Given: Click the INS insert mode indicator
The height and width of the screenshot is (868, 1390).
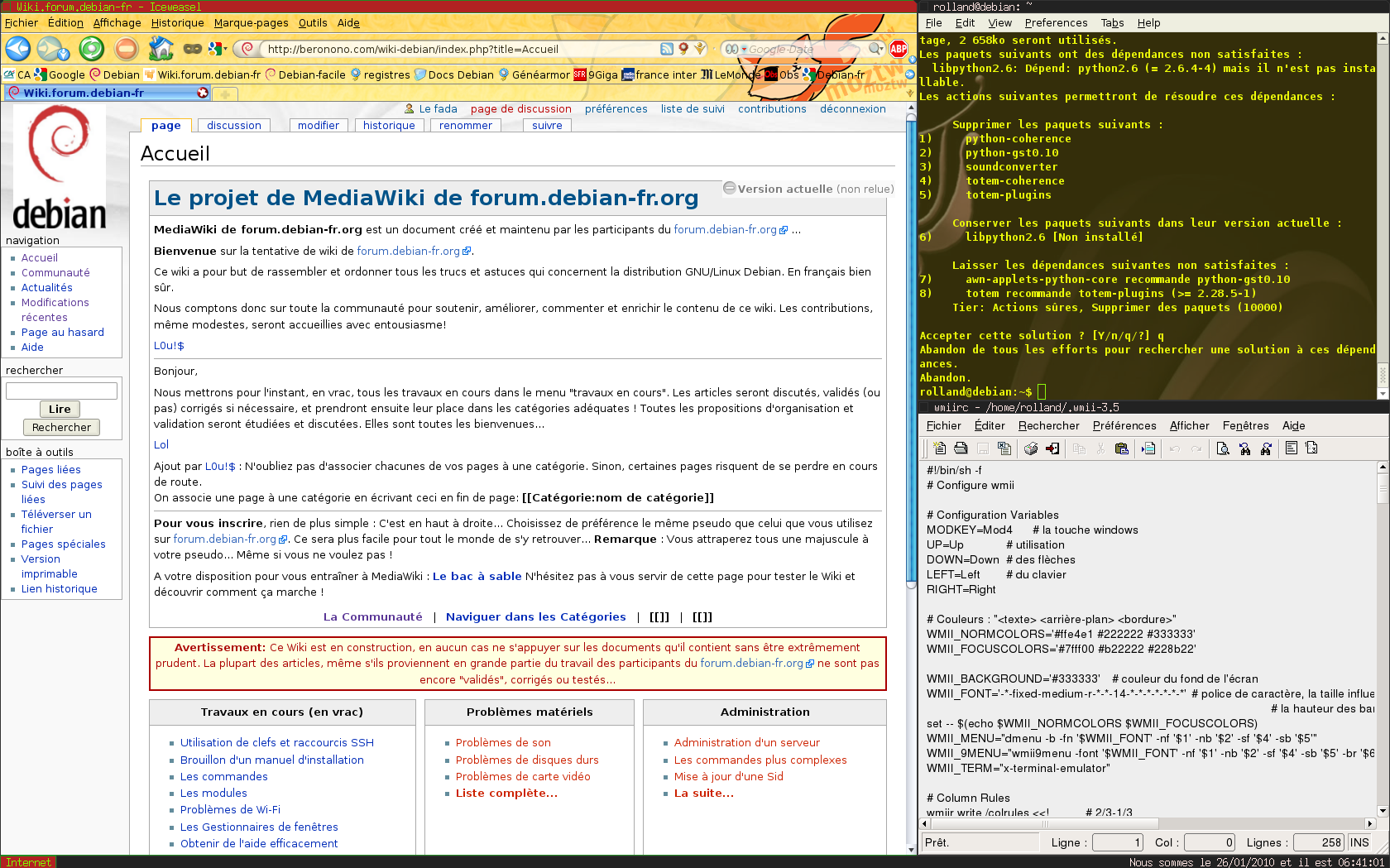Looking at the screenshot, I should coord(1359,842).
